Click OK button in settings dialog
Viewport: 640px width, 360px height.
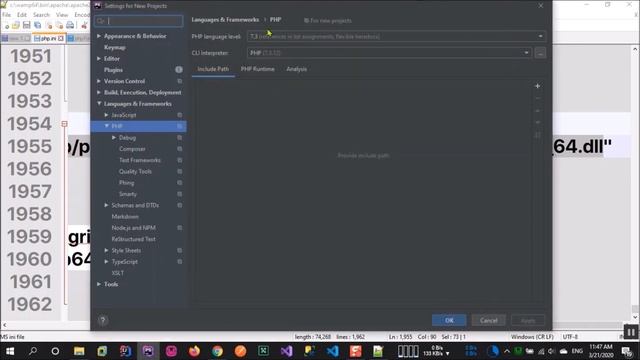click(x=449, y=320)
